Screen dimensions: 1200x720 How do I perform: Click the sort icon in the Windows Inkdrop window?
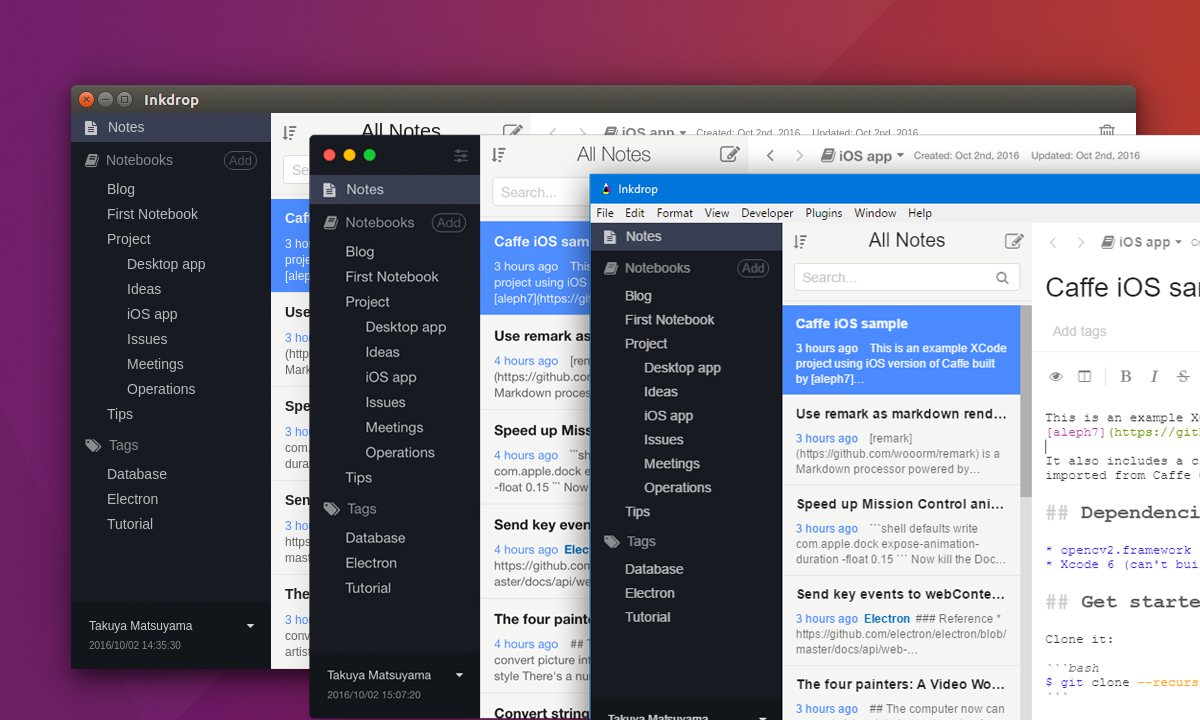[800, 241]
